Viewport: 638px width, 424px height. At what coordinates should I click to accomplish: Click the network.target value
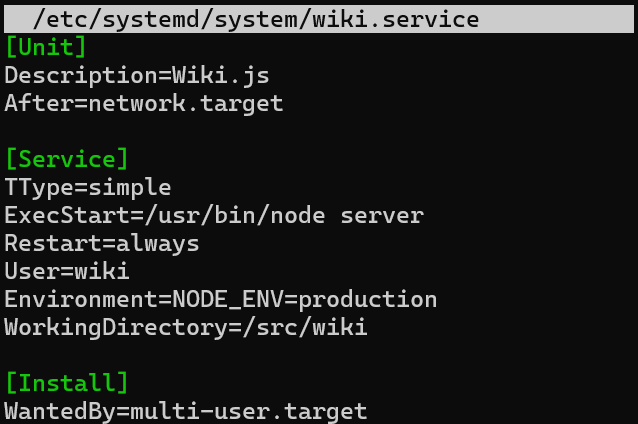coord(186,103)
